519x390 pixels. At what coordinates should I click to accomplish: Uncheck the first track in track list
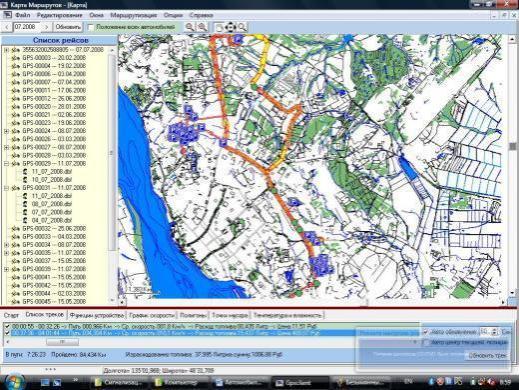click(7, 326)
